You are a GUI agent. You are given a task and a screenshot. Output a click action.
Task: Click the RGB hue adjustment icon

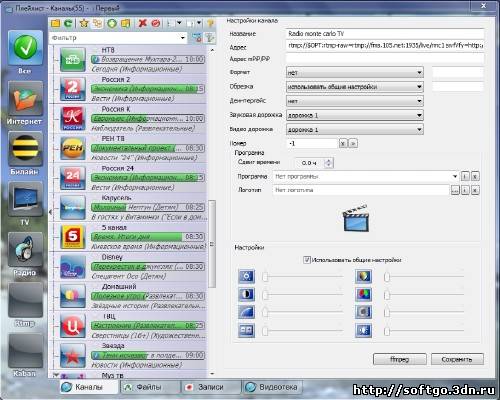pos(363,294)
